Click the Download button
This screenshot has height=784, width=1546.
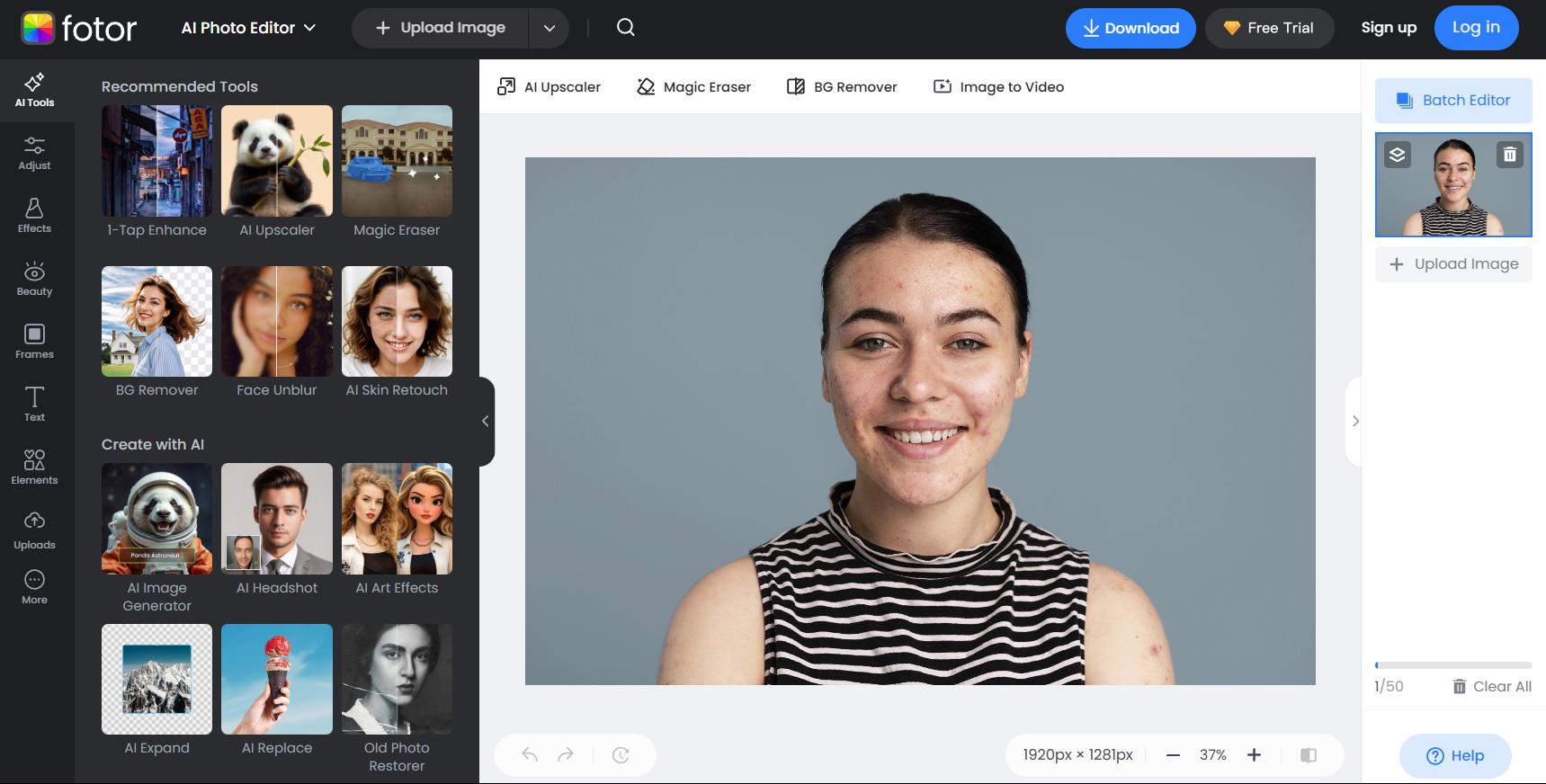coord(1130,28)
